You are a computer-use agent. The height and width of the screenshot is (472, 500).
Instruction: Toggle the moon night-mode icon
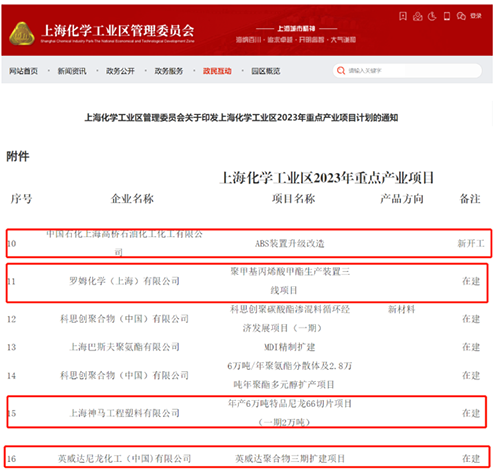(432, 16)
